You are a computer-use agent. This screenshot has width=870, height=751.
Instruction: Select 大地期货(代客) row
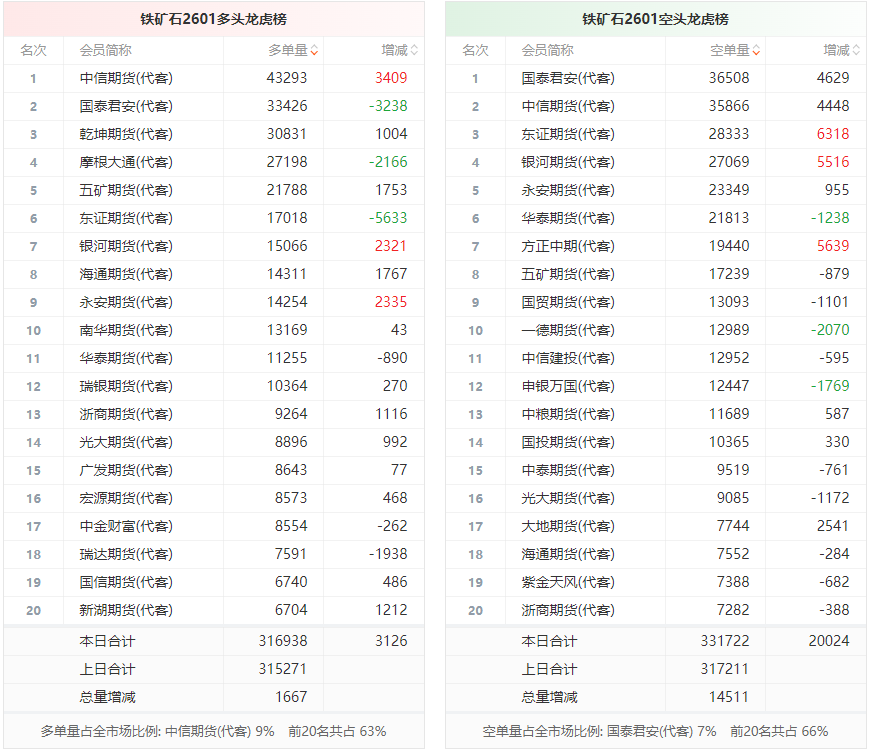click(x=655, y=526)
